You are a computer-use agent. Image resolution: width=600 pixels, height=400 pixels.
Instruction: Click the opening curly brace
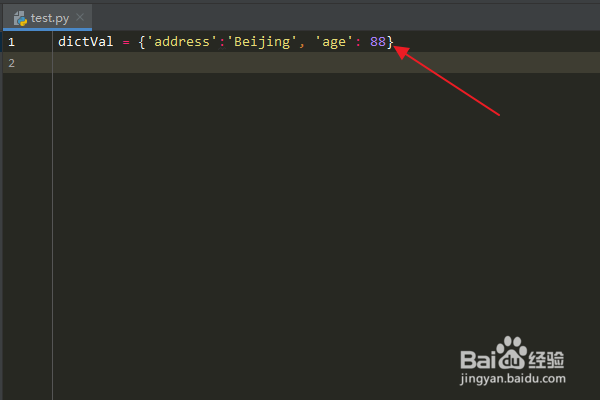pos(142,42)
